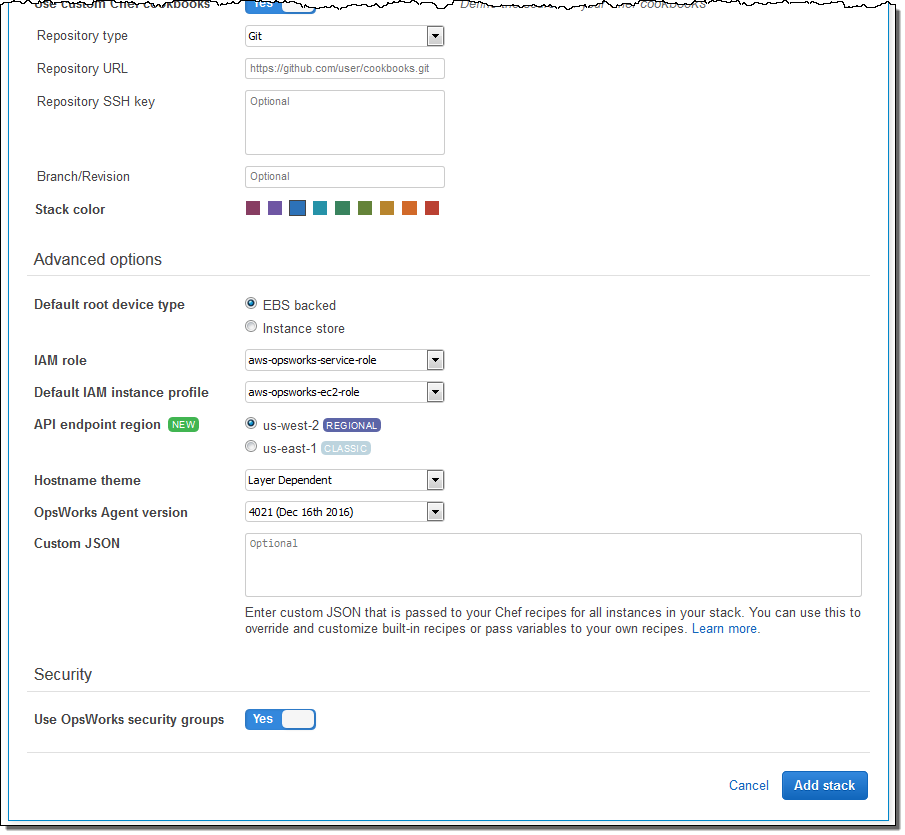Pick the maroon stack color swatch
This screenshot has width=905, height=835.
click(253, 208)
